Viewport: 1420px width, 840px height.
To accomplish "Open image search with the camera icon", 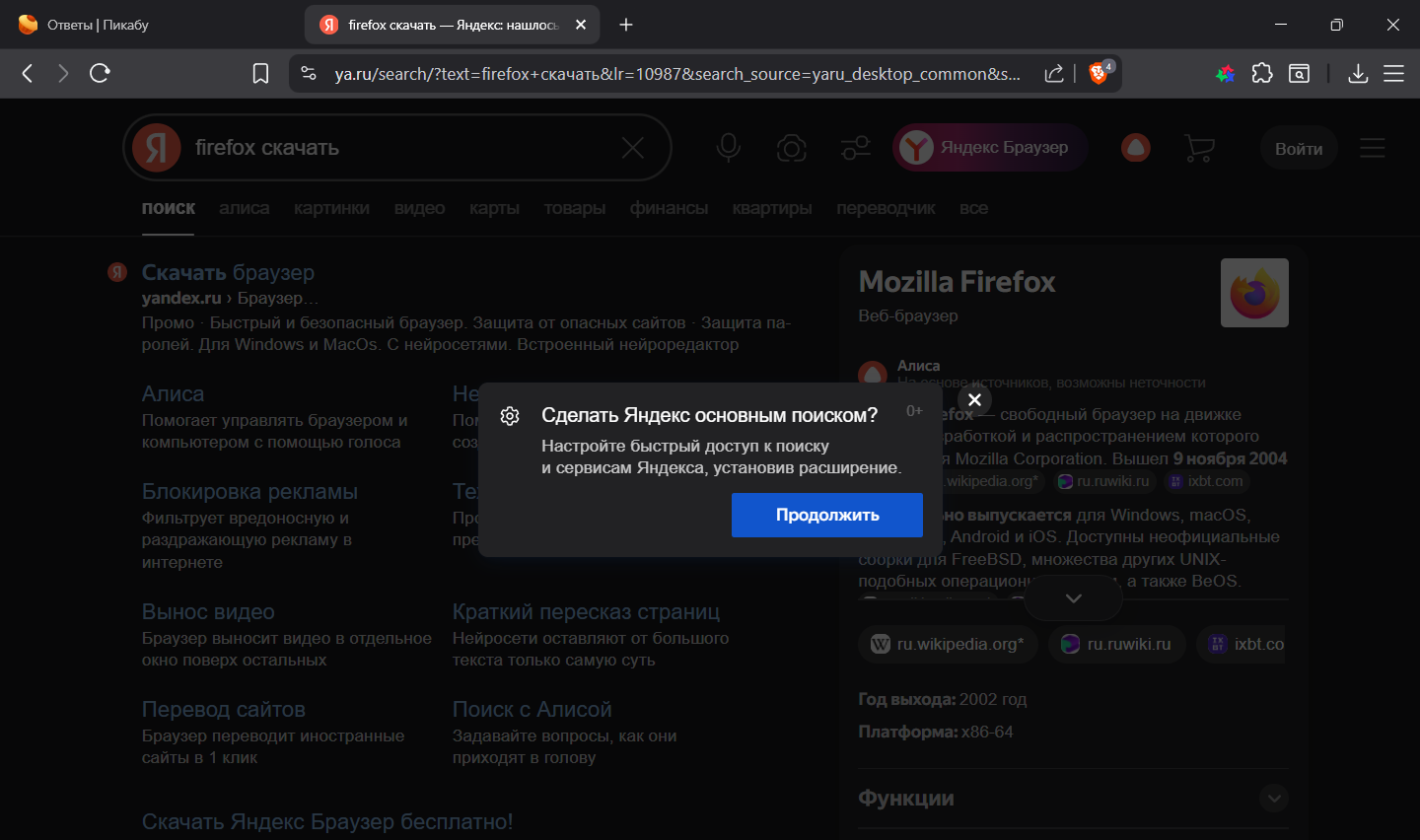I will click(x=791, y=148).
